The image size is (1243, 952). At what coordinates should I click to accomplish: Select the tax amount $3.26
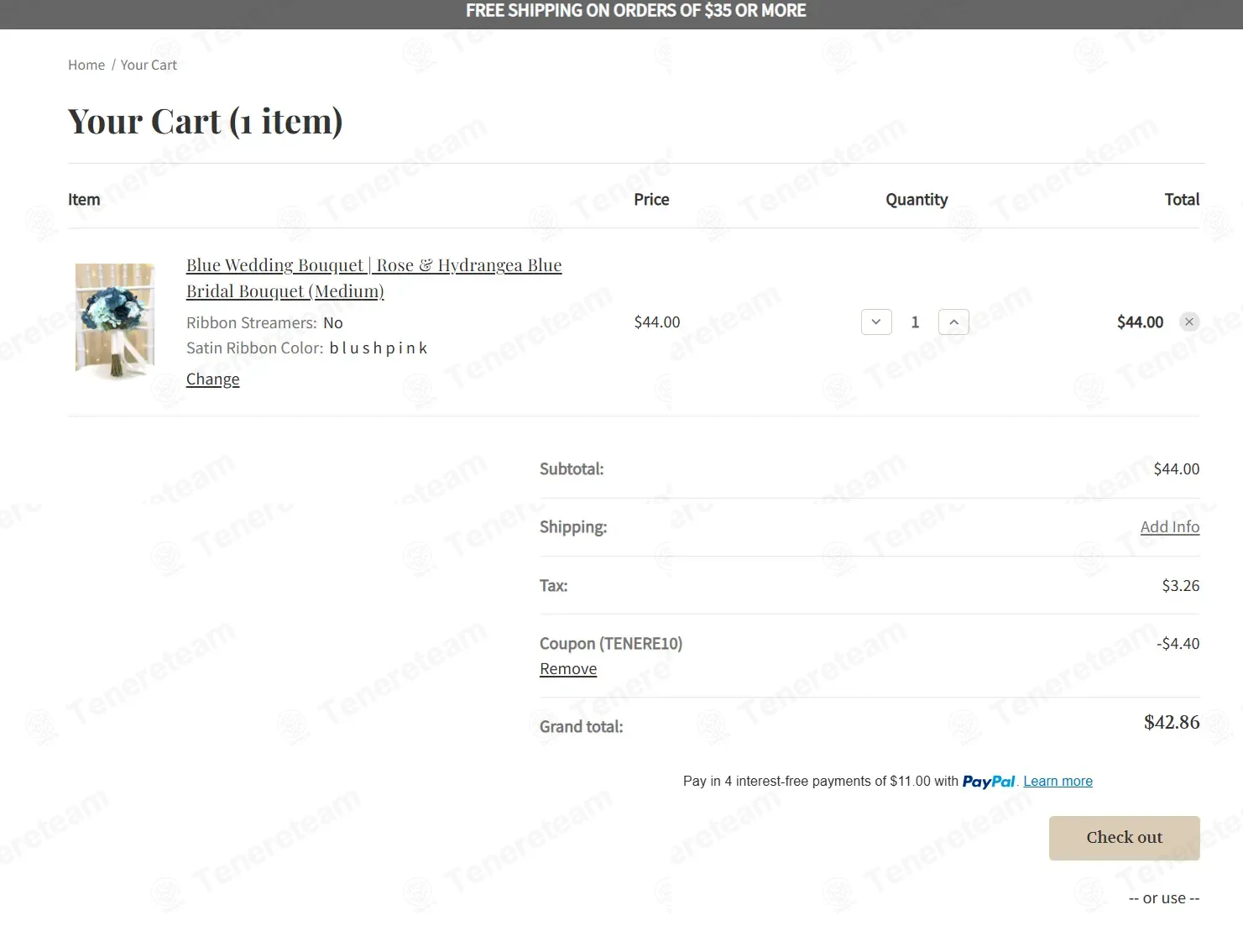click(1181, 585)
